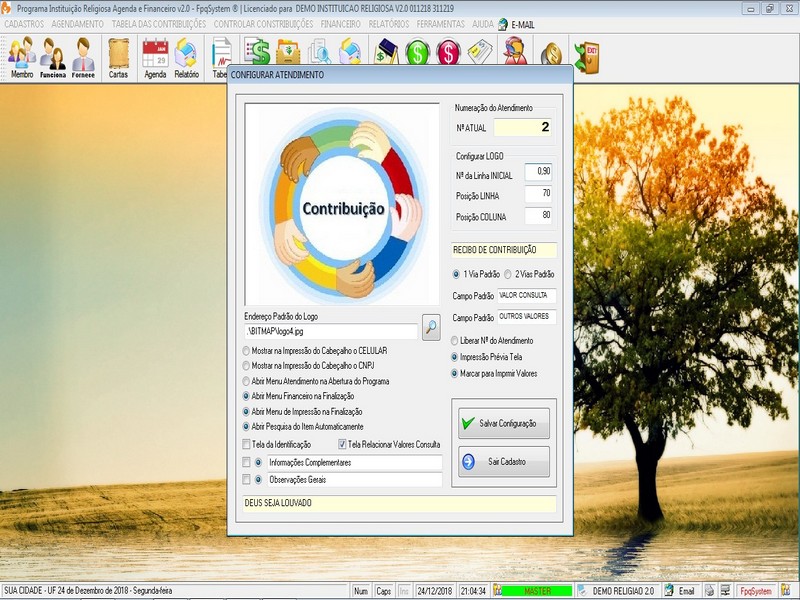
Task: Click the printer icon in status bar
Action: pyautogui.click(x=709, y=590)
